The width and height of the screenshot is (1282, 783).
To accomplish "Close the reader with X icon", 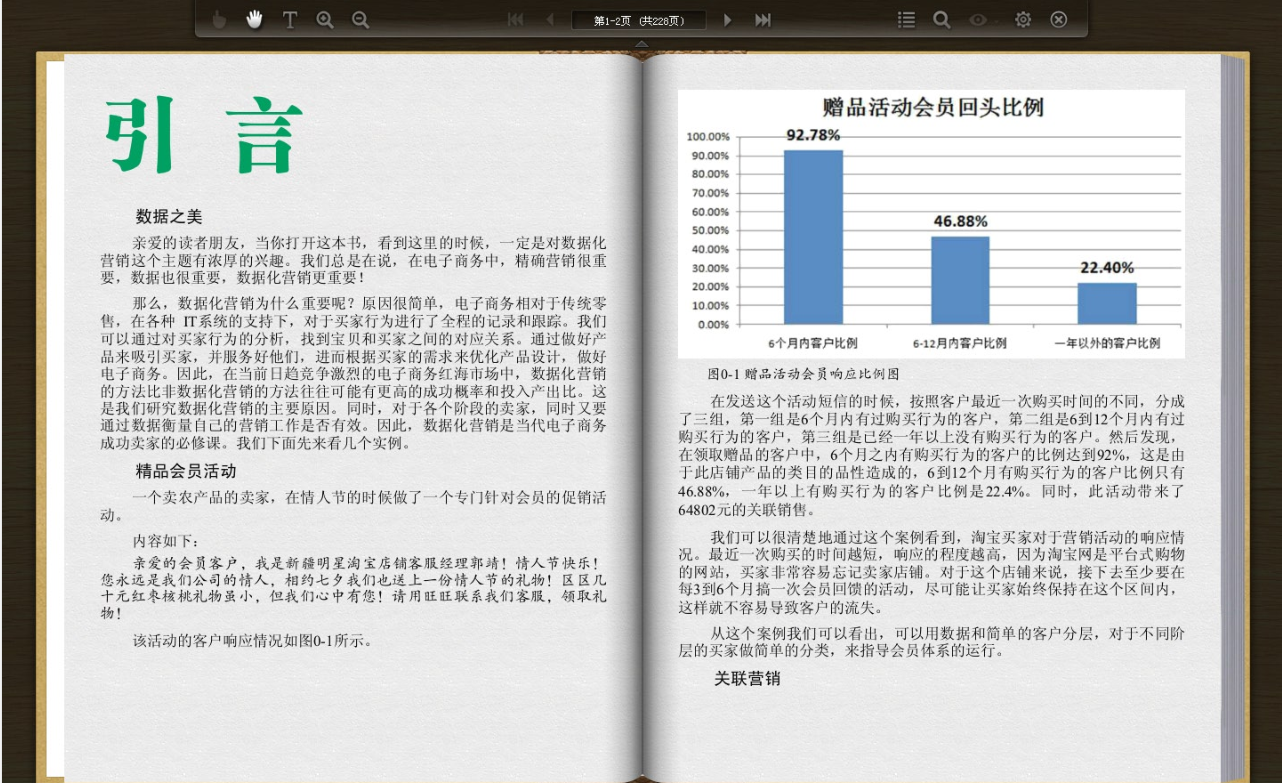I will point(1058,19).
